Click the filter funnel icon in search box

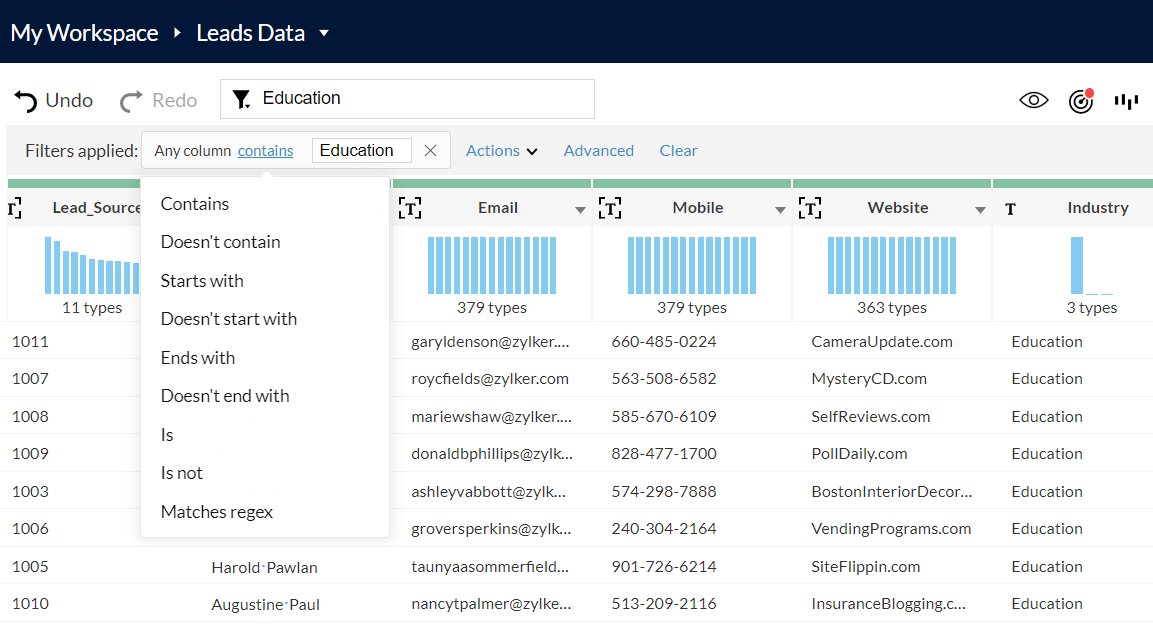pos(241,99)
